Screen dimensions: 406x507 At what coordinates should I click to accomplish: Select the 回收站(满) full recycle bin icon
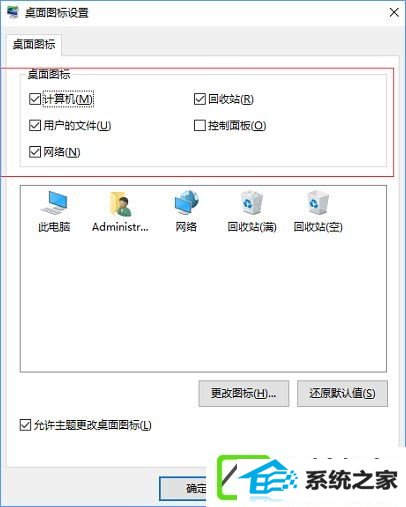coord(252,202)
